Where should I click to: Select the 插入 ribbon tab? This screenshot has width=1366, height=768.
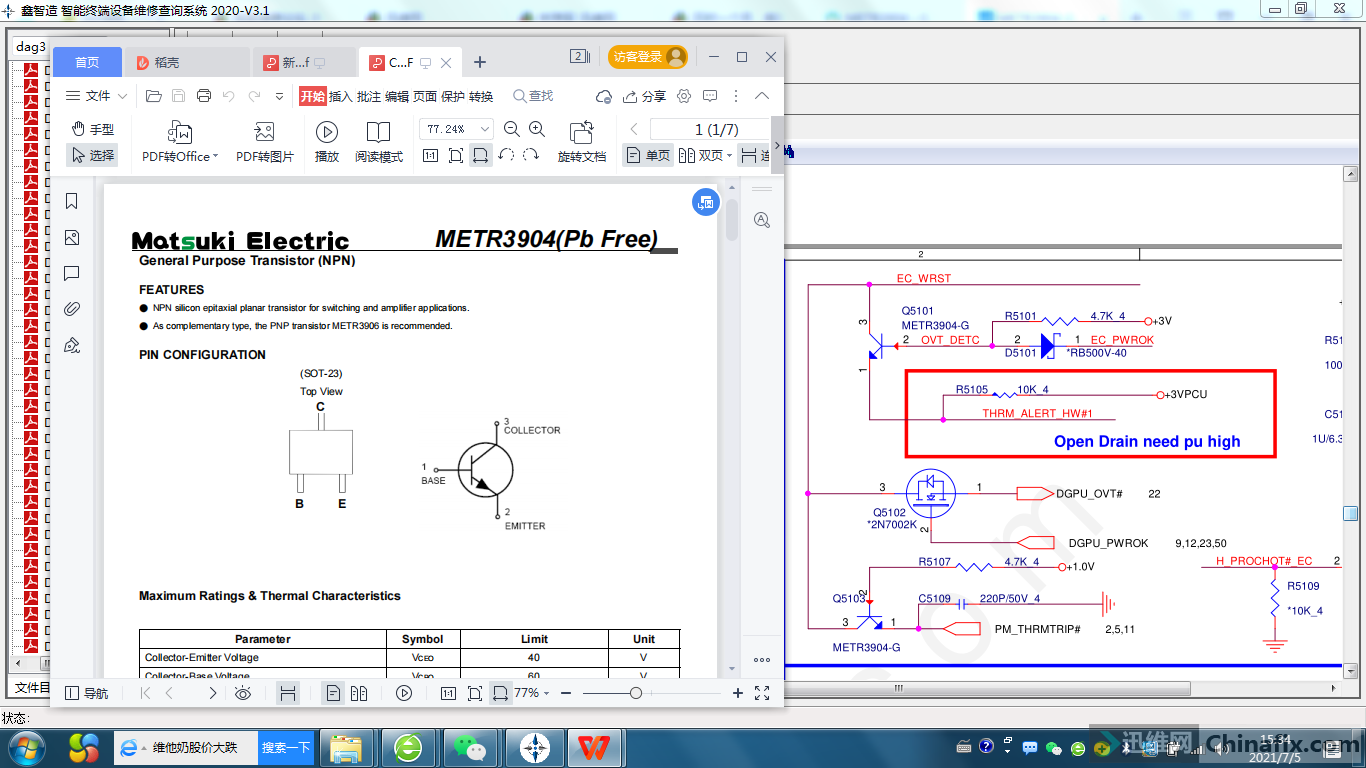(x=341, y=96)
